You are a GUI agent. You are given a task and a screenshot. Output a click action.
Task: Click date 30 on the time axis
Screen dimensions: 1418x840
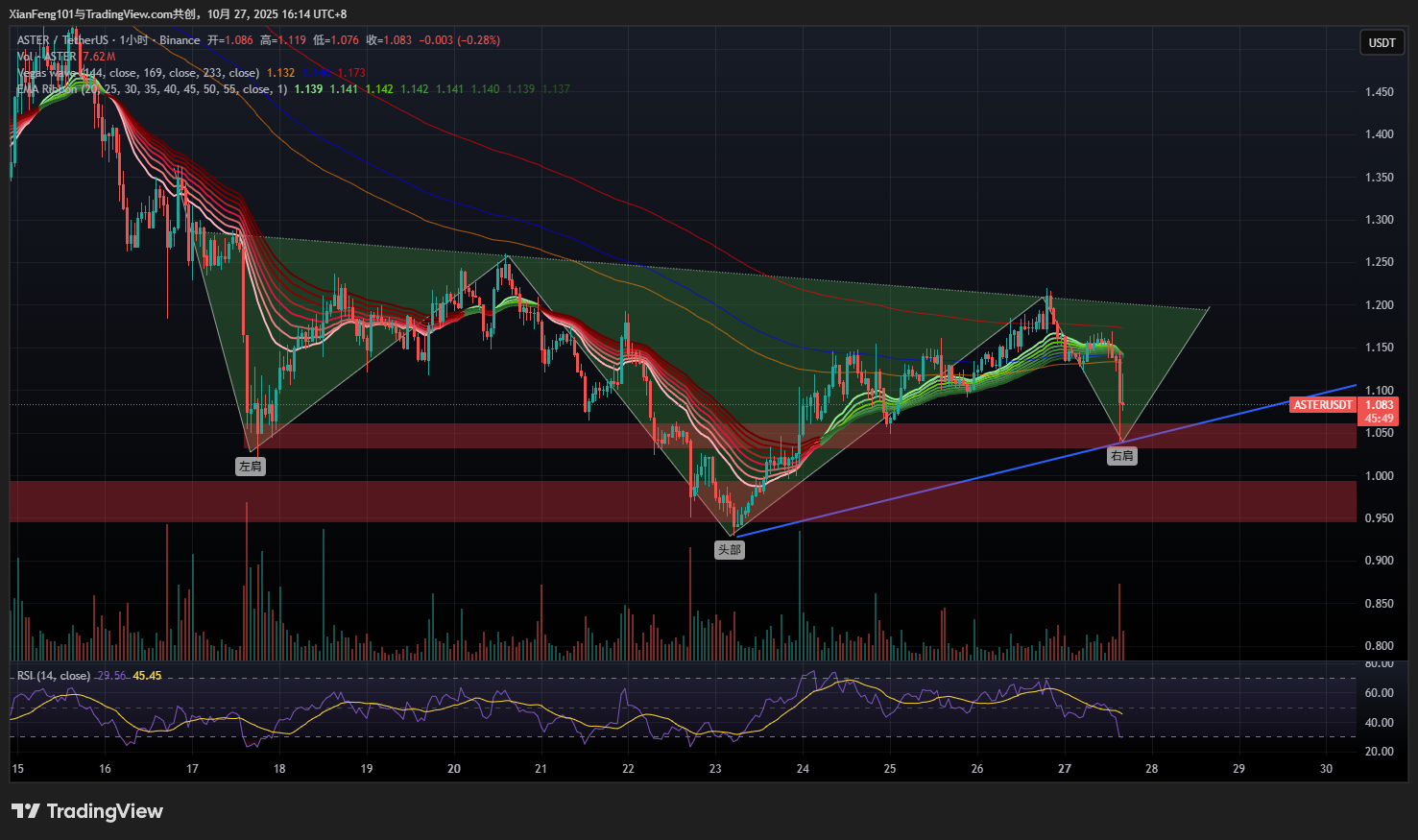[1326, 768]
